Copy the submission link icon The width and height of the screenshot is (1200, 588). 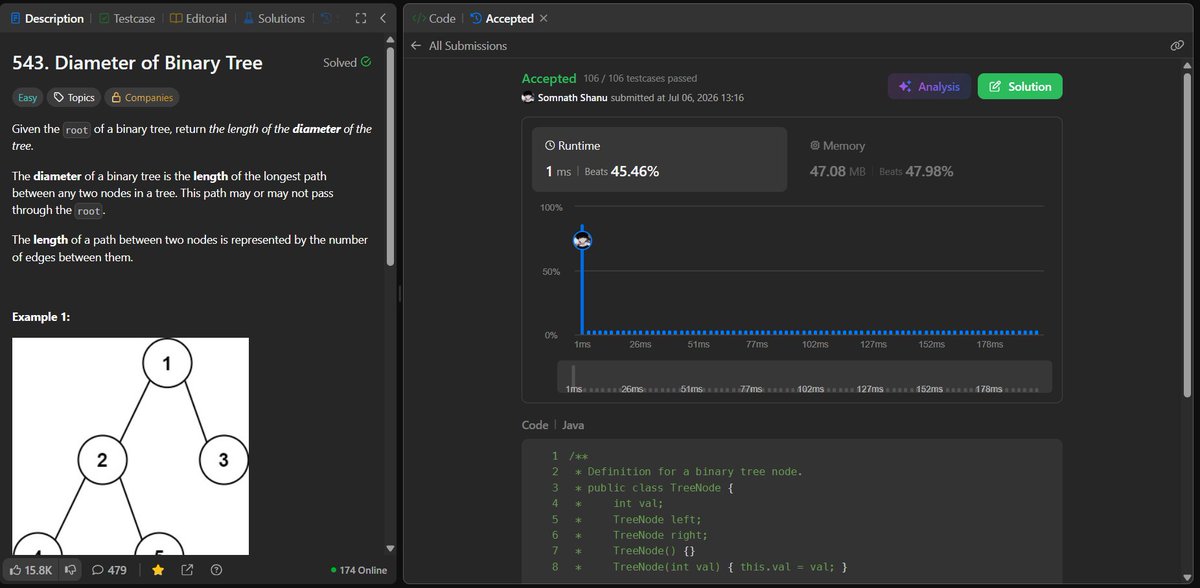click(x=1177, y=46)
